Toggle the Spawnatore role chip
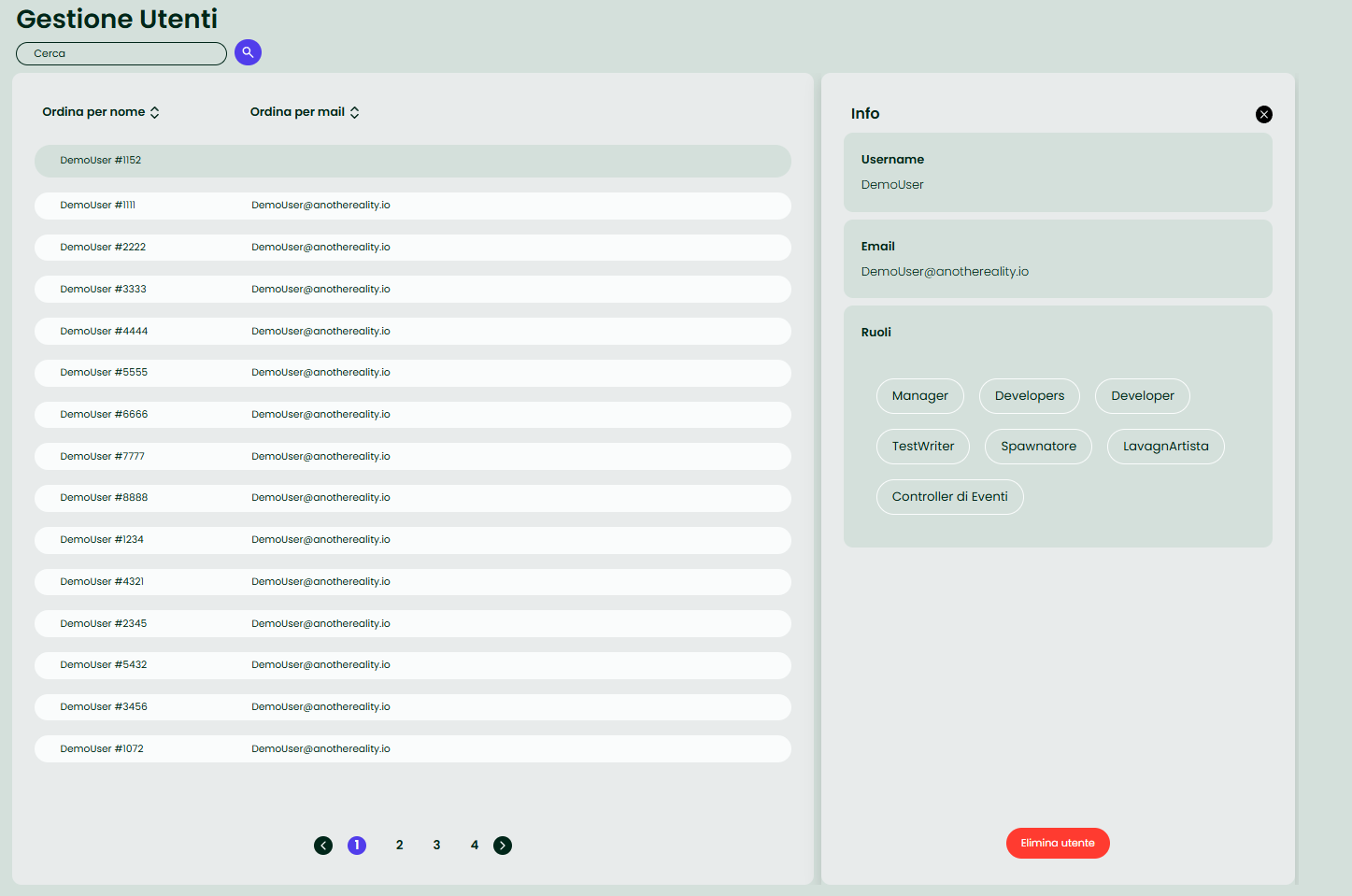1352x896 pixels. click(1038, 447)
